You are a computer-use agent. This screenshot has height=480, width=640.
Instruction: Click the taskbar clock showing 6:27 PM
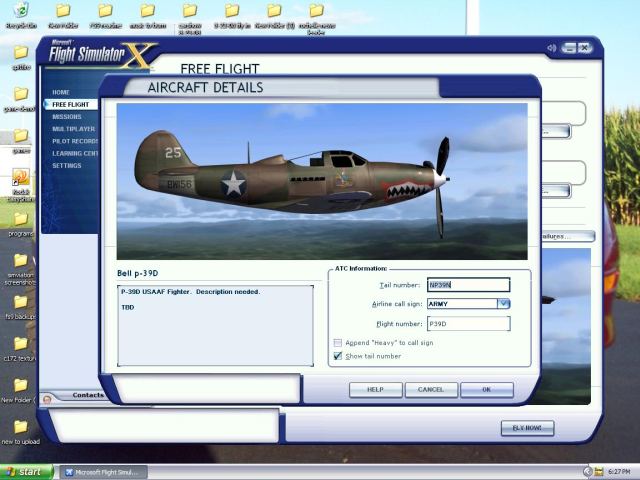click(x=619, y=472)
